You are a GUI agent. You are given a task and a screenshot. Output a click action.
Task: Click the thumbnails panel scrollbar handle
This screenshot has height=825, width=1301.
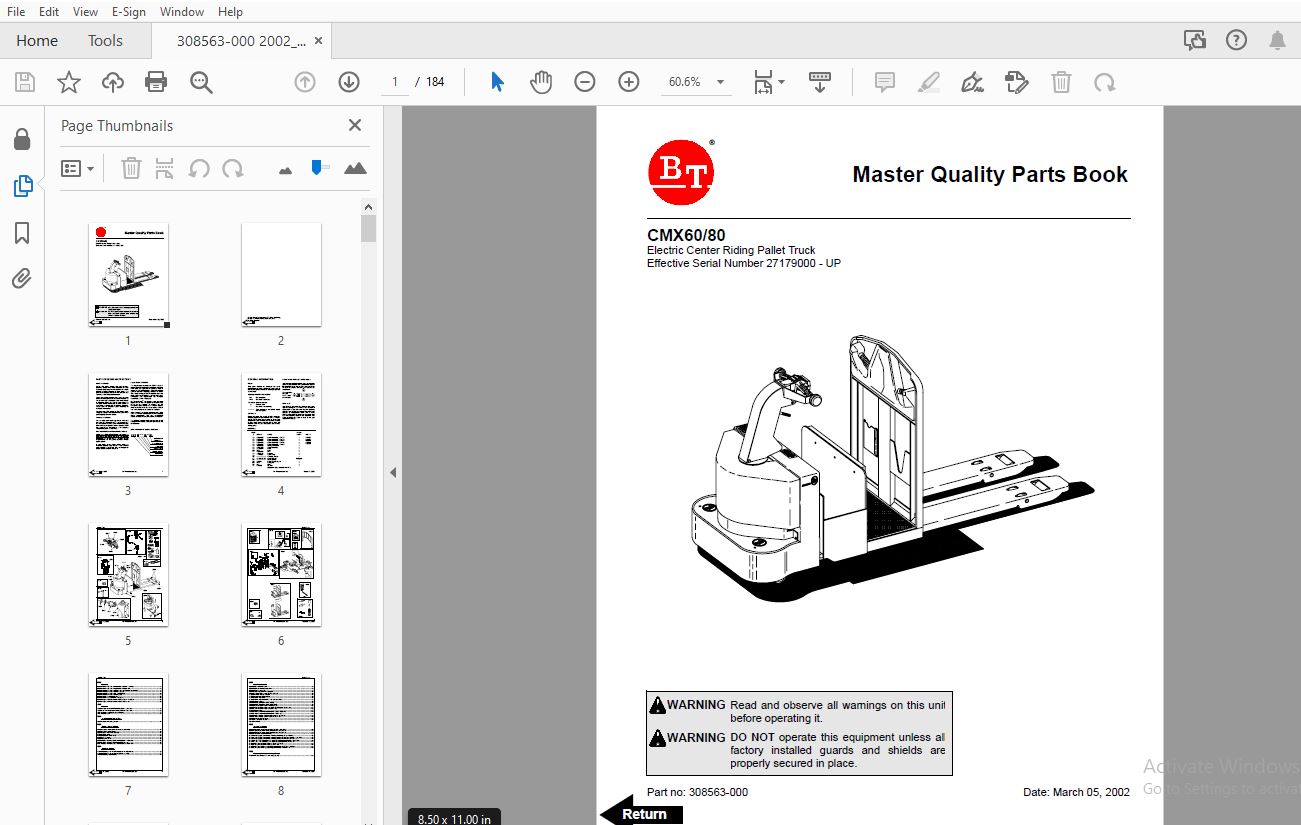pyautogui.click(x=368, y=228)
